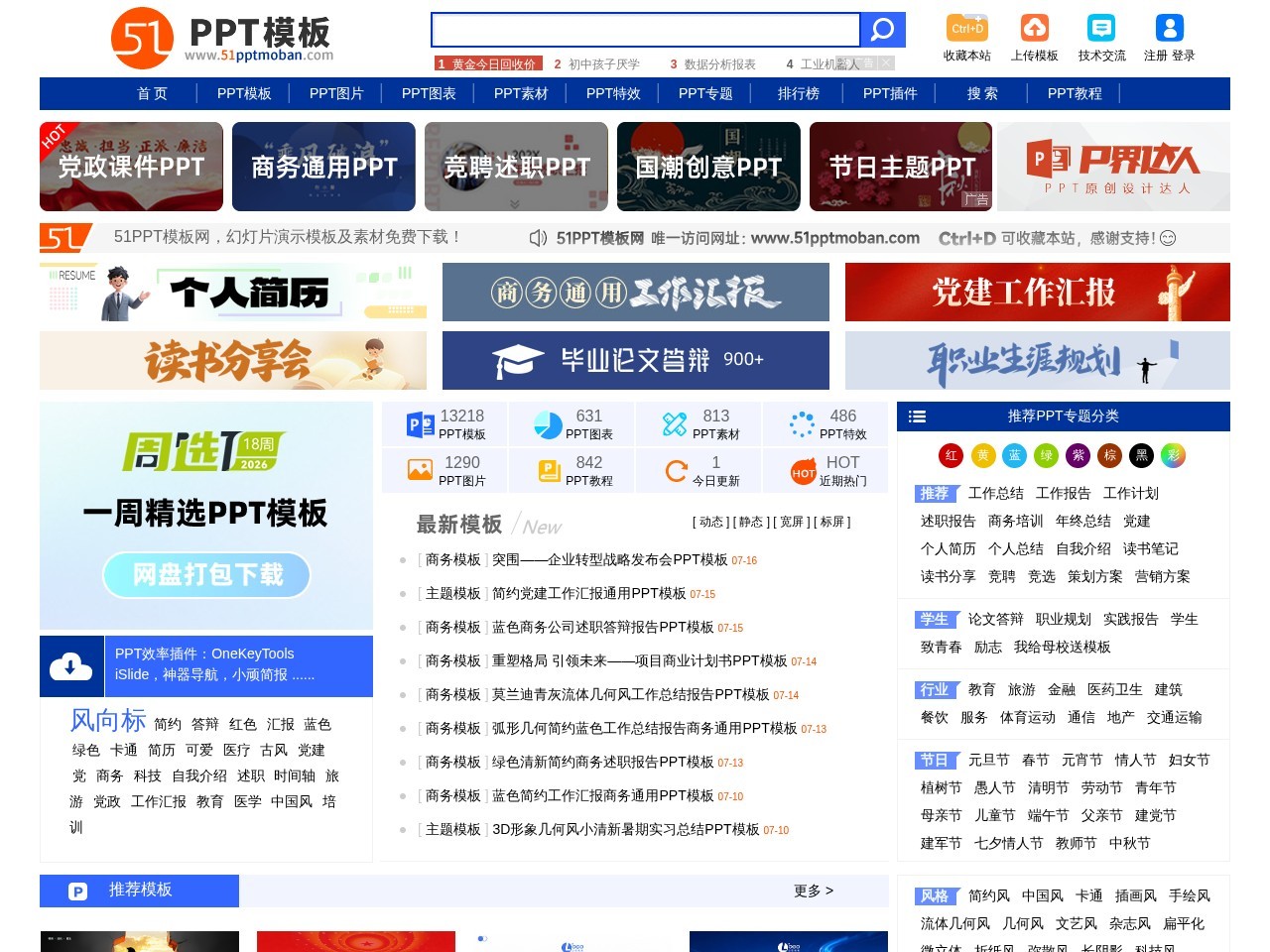Open the 自我介绍 tag in 风向标

pos(199,775)
